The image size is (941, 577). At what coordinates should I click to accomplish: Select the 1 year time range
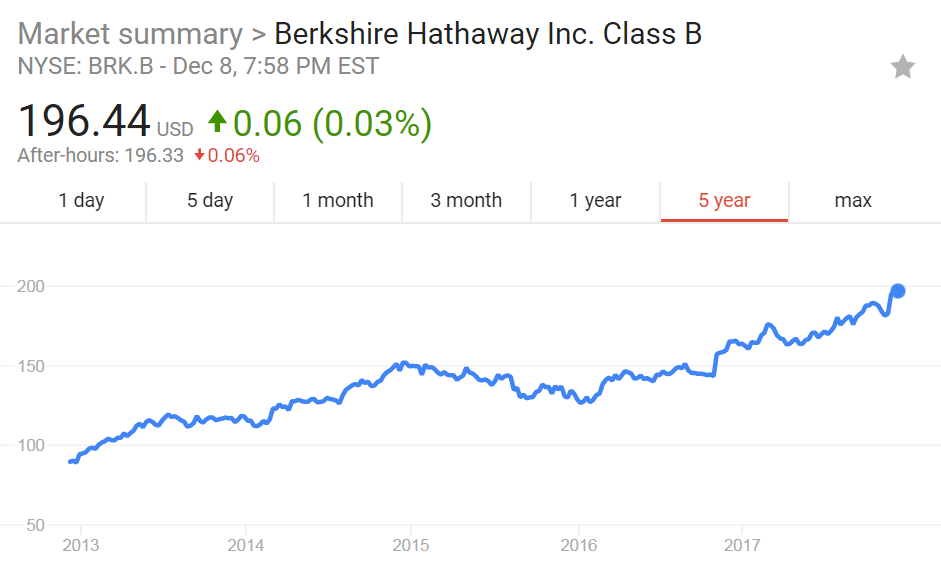[x=595, y=200]
